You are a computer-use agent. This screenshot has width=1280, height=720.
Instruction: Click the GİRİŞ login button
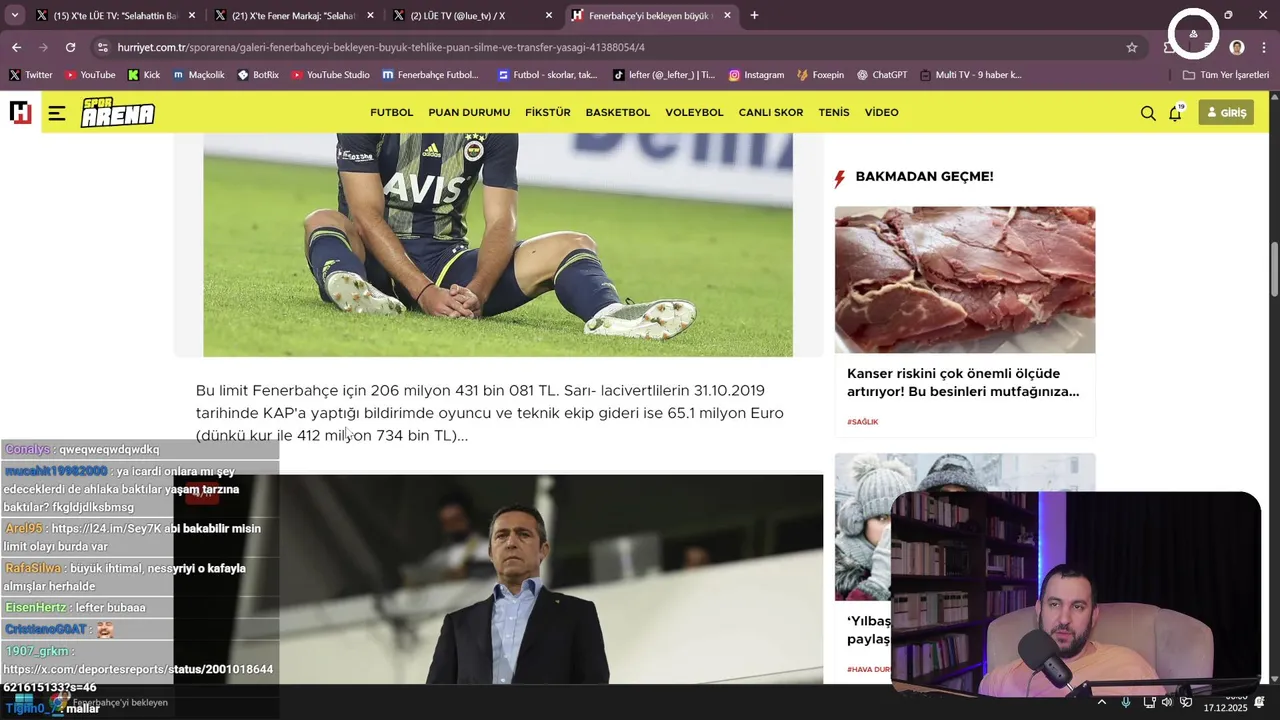[x=1226, y=113]
